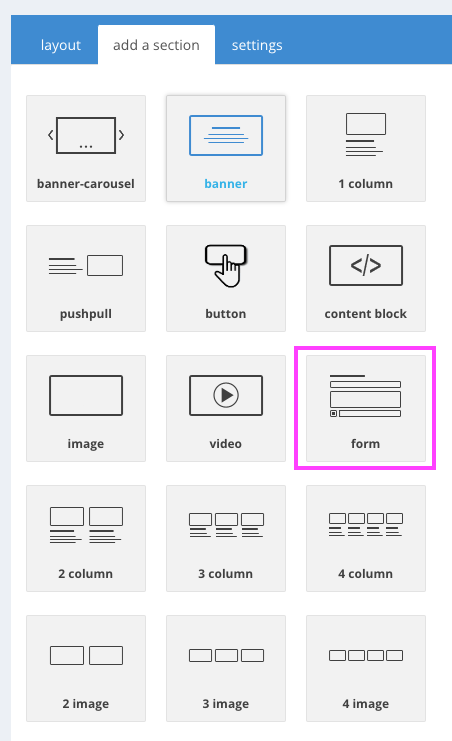This screenshot has width=452, height=741.
Task: Click the play icon on video tile
Action: (226, 395)
